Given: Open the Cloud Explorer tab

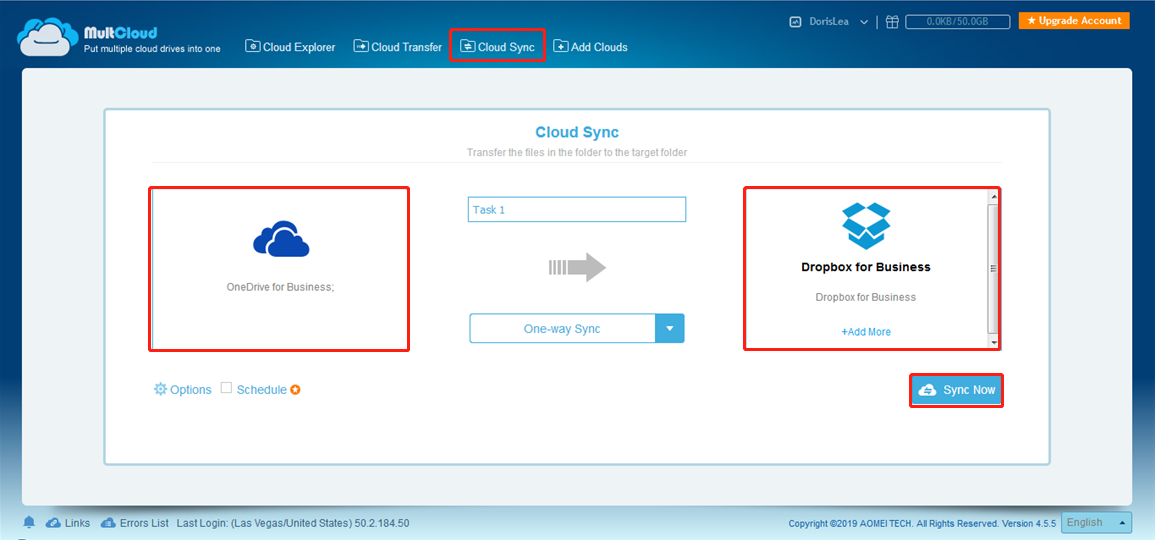Looking at the screenshot, I should [x=290, y=46].
